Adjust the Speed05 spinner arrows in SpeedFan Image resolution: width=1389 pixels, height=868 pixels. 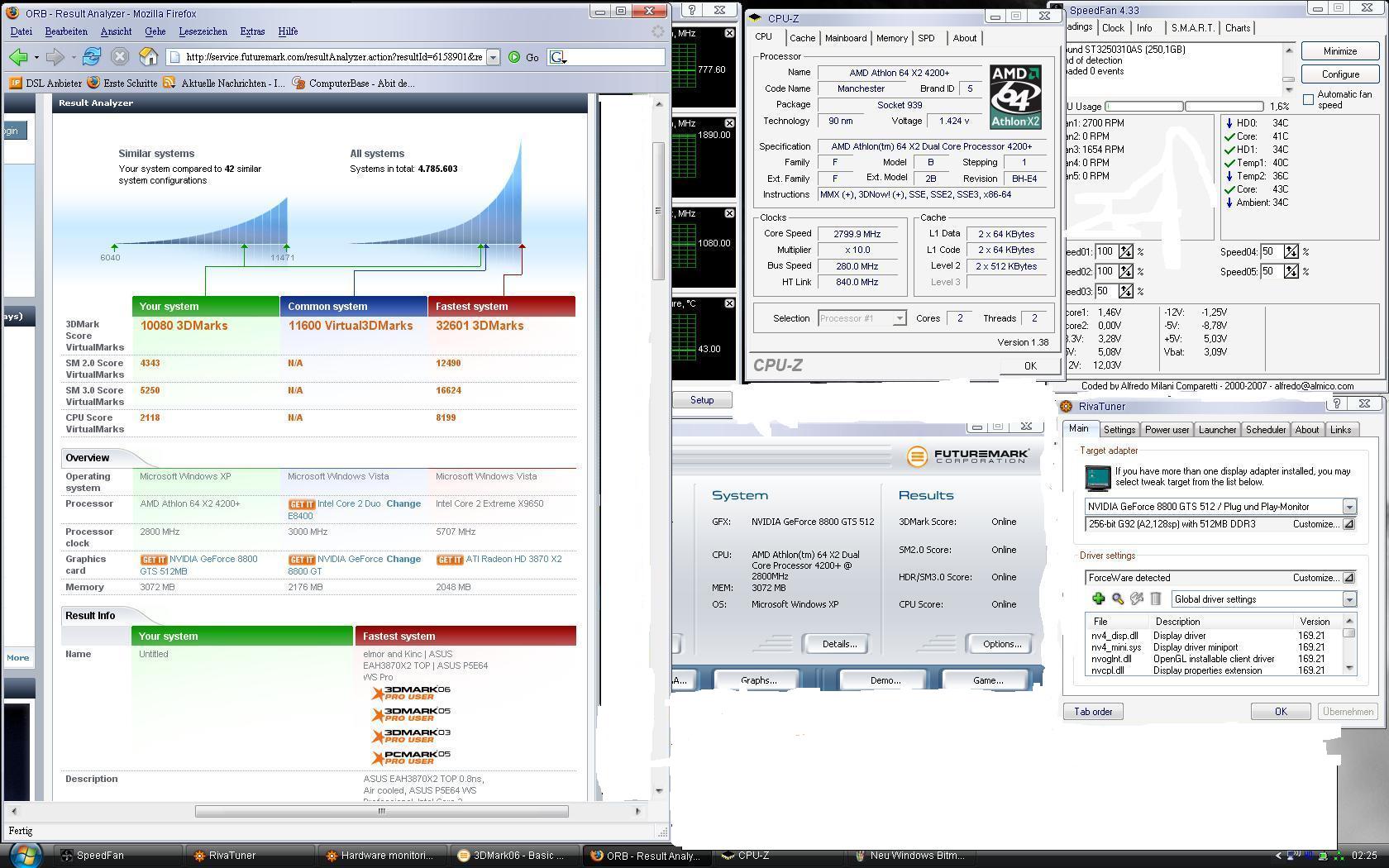click(1291, 271)
